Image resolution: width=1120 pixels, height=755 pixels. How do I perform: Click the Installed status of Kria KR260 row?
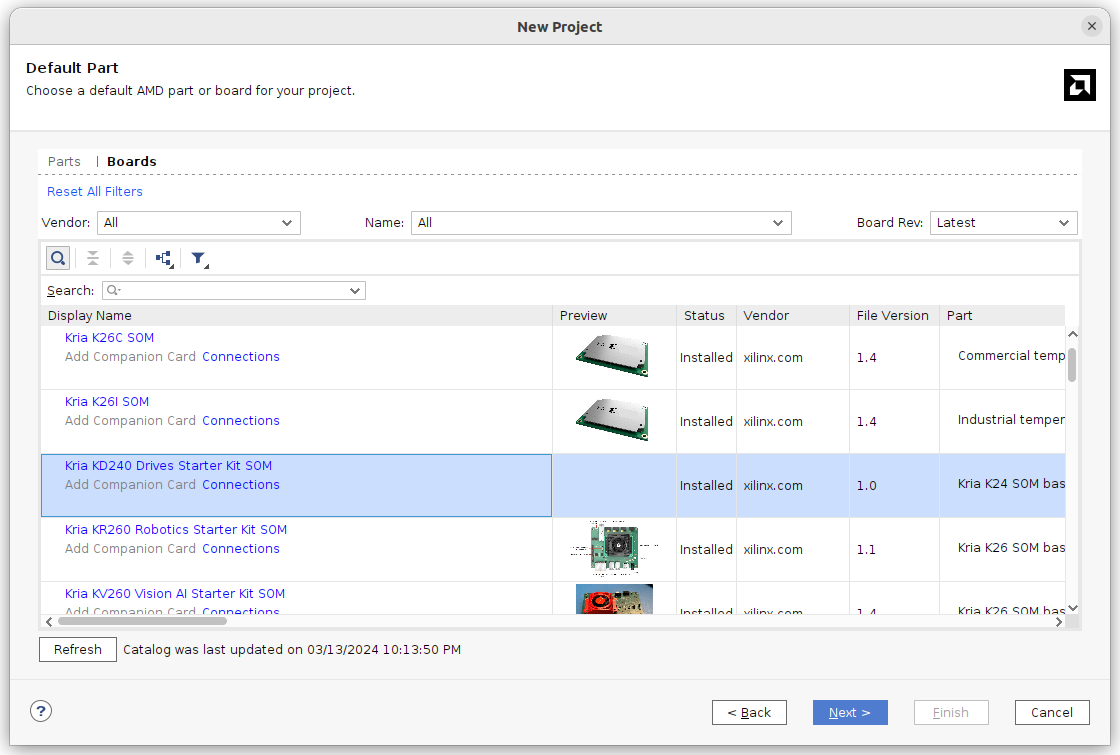click(706, 549)
